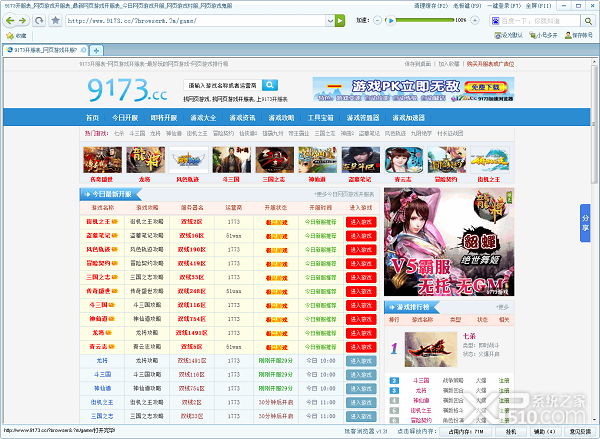Open the 游戏答题器 navigation item
Viewport: 600px width, 439px height.
point(363,118)
